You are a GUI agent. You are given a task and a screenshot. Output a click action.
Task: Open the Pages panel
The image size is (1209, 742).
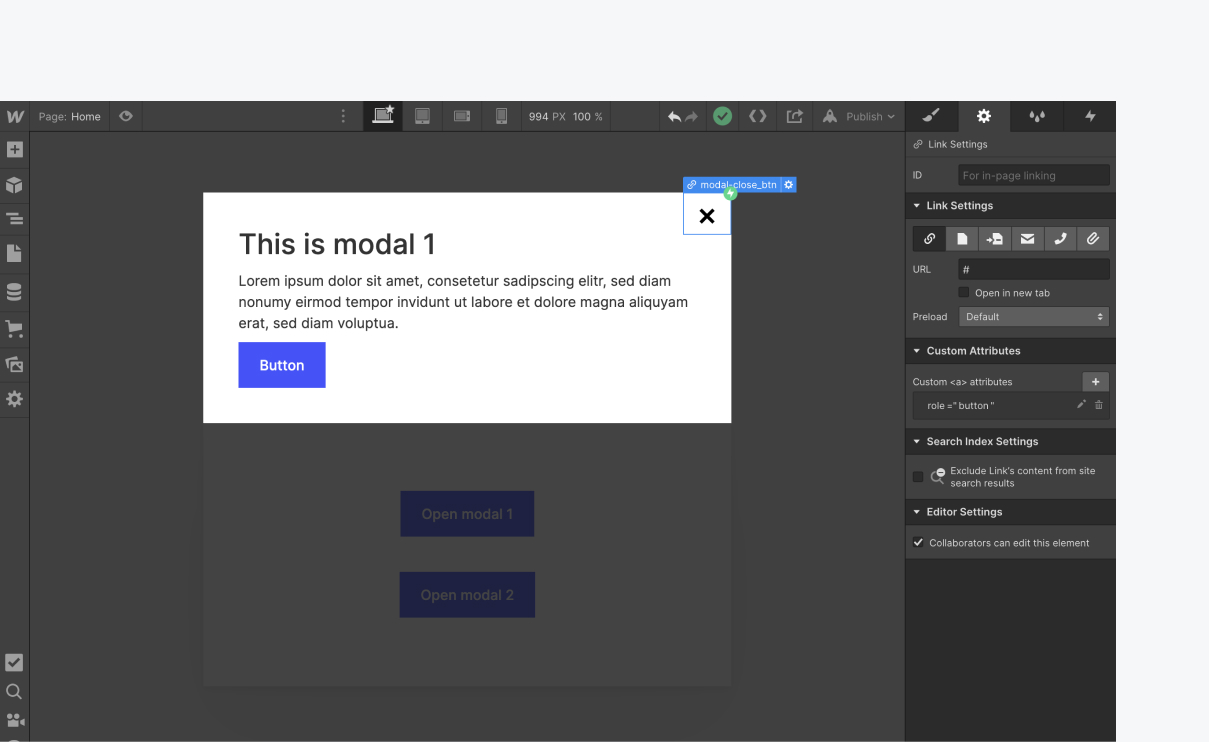coord(15,254)
